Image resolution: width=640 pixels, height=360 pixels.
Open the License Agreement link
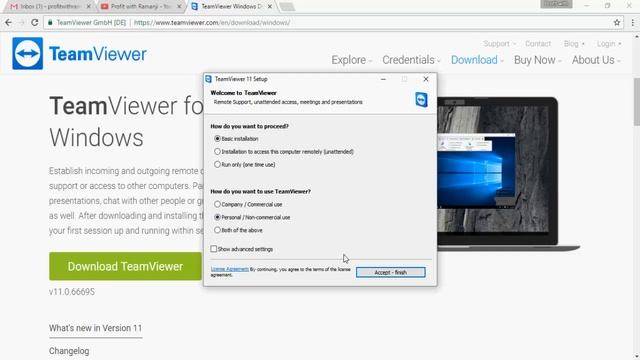(229, 269)
